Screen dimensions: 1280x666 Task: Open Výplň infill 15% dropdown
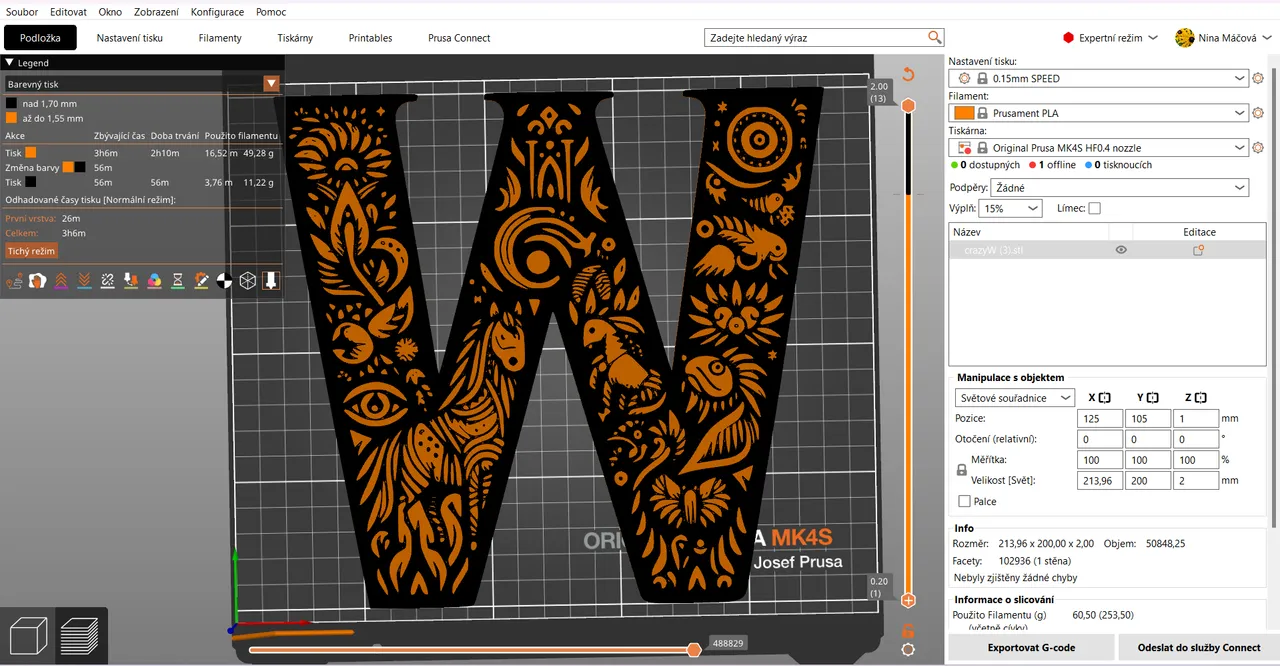[1011, 208]
